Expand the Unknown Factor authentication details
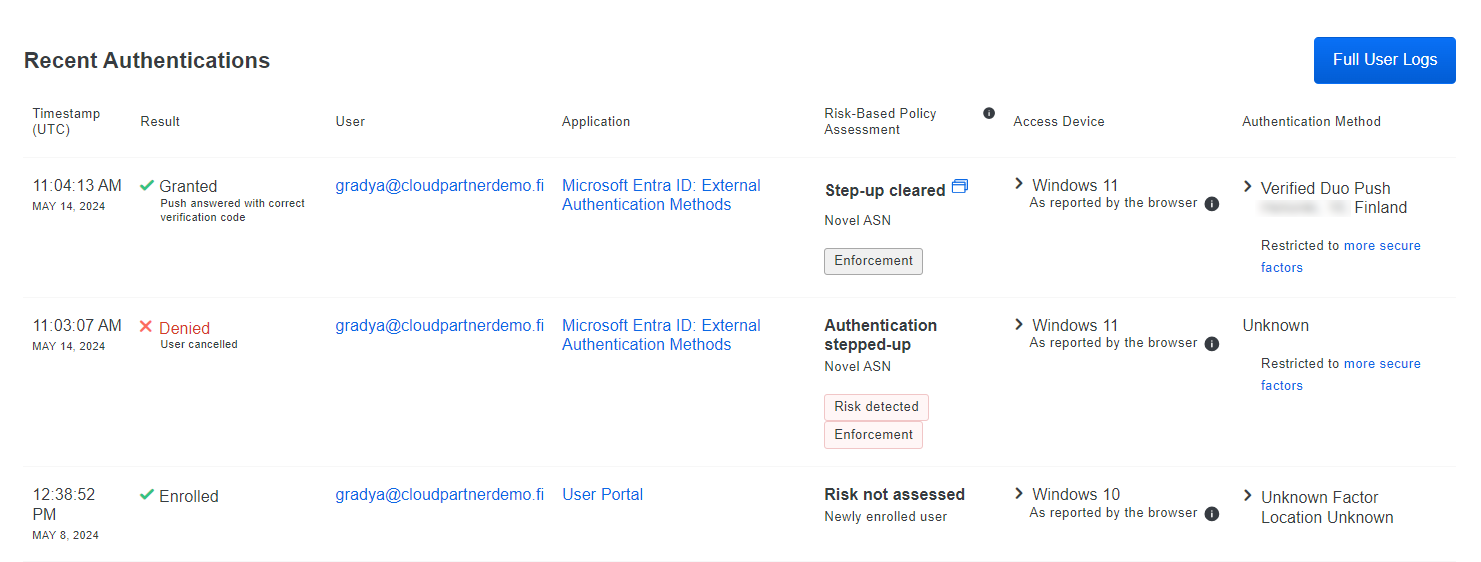Viewport: 1481px width, 562px height. (x=1248, y=496)
